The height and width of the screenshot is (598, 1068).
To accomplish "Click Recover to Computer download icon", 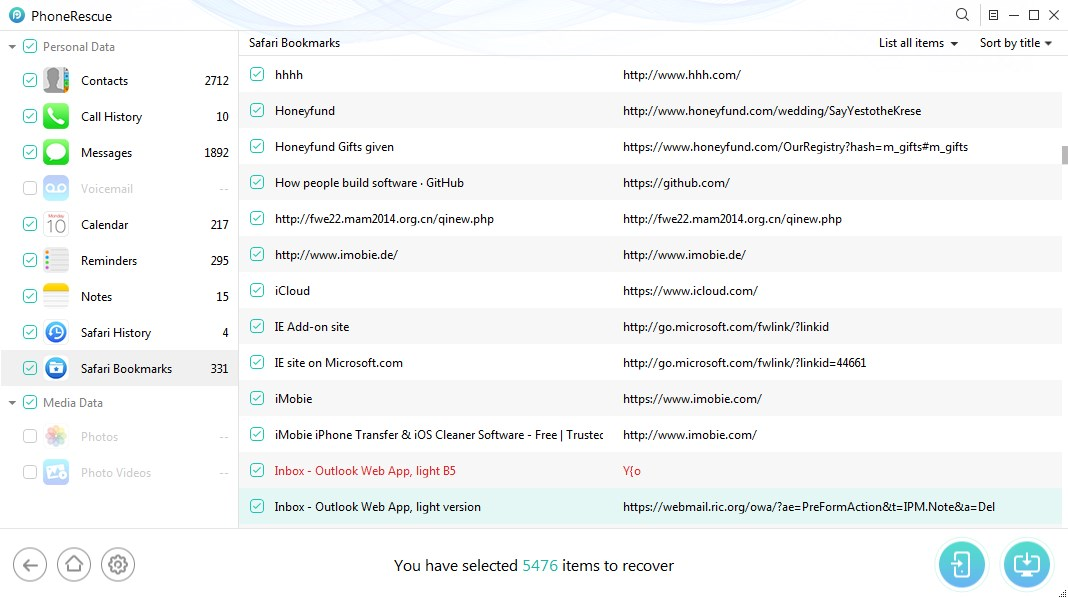I will [1026, 565].
